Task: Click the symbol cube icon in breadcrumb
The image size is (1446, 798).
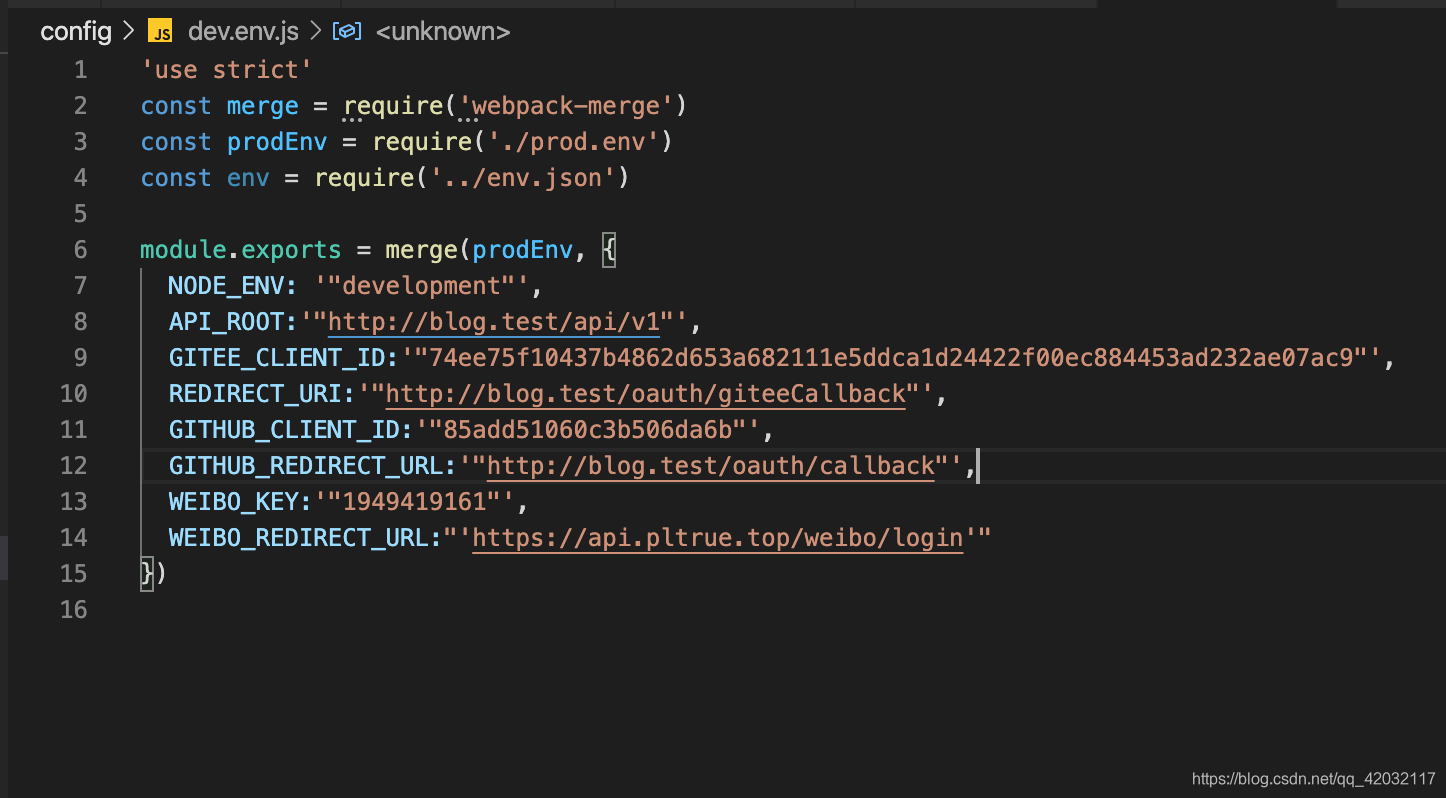Action: click(347, 32)
